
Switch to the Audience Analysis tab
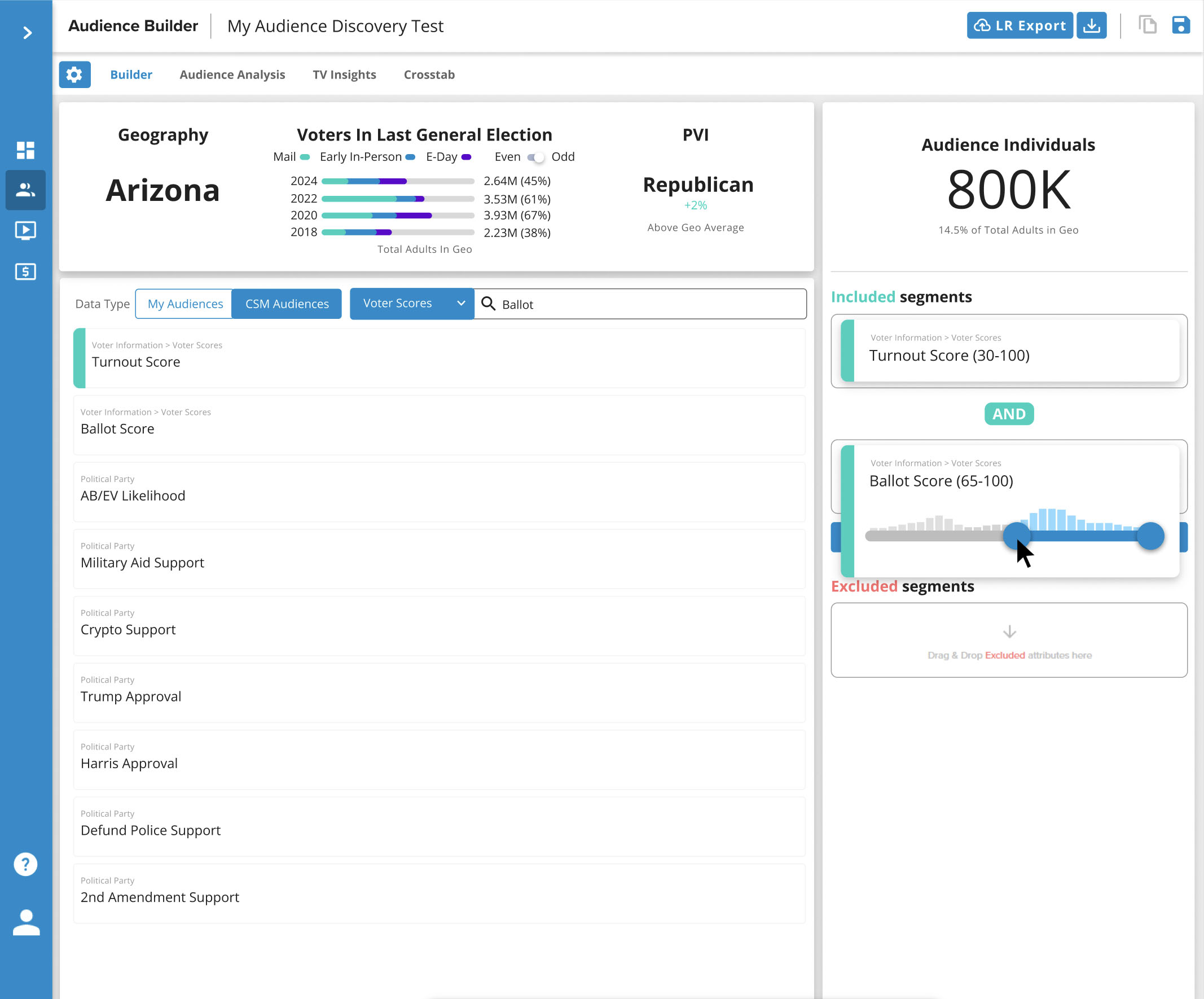(232, 74)
